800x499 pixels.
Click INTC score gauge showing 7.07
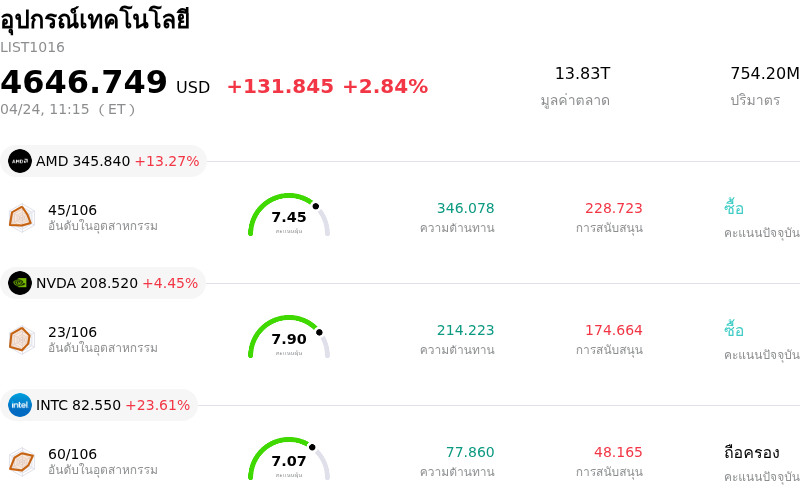289,460
